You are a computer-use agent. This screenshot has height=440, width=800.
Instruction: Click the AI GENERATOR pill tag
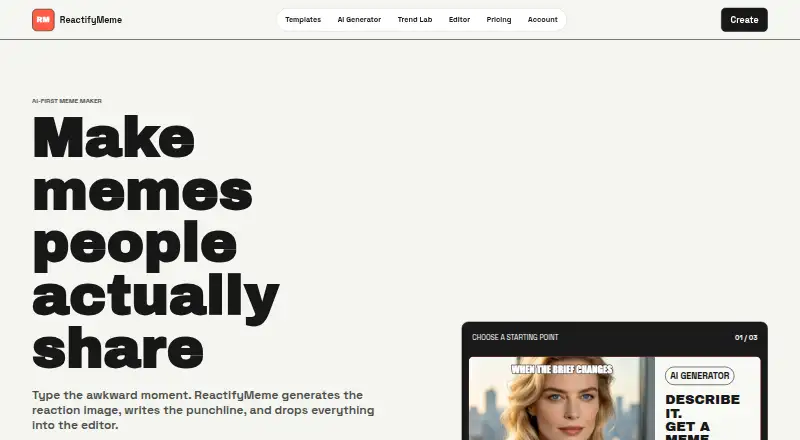pyautogui.click(x=699, y=376)
